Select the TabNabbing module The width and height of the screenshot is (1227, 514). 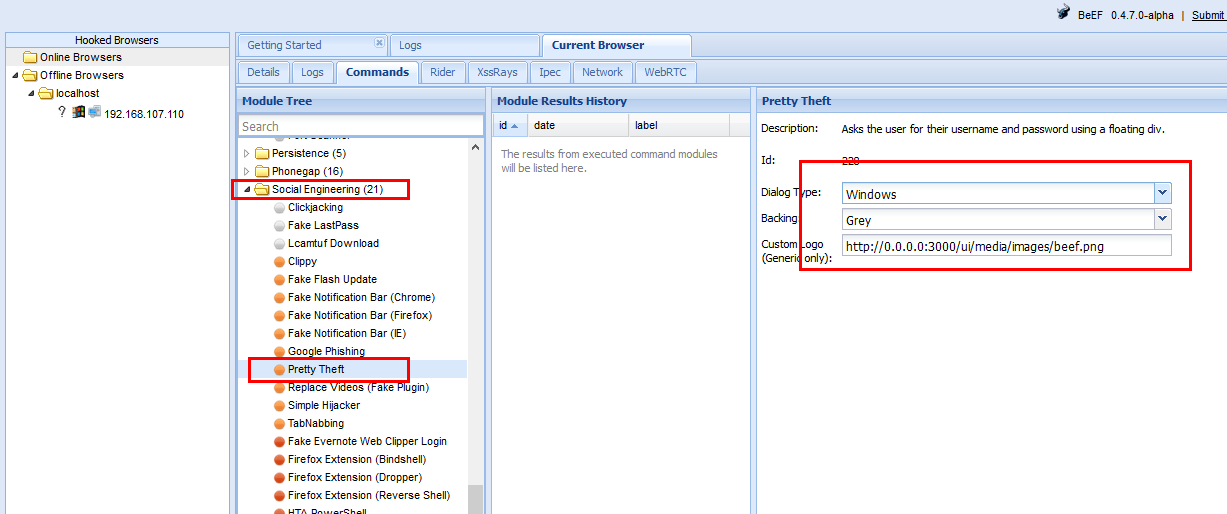click(x=315, y=423)
